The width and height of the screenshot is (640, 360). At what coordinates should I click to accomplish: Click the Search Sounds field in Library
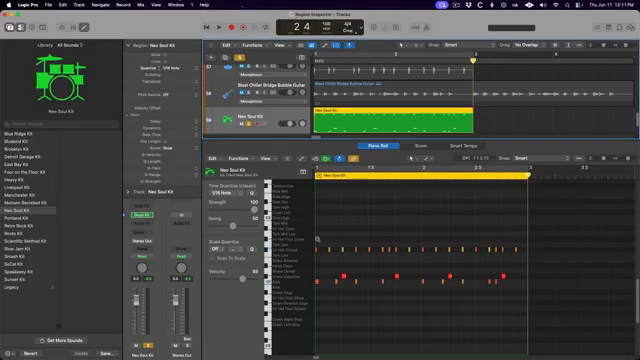click(61, 124)
